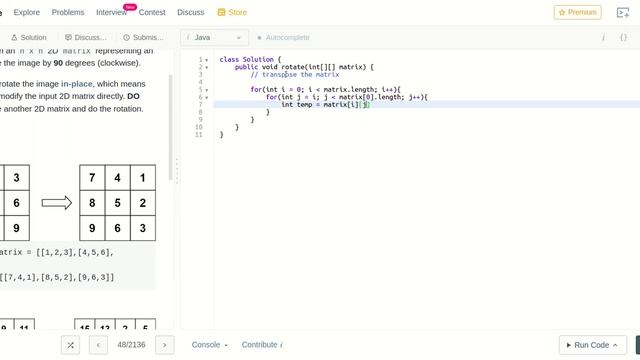Screen dimensions: 640x360
Task: Open the playground icon at top right
Action: coord(622,13)
